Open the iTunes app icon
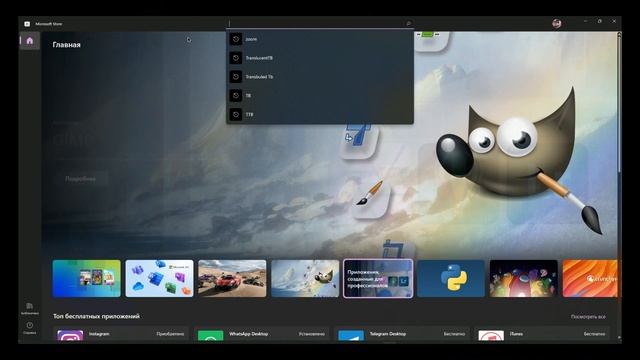The width and height of the screenshot is (640, 360). click(491, 335)
